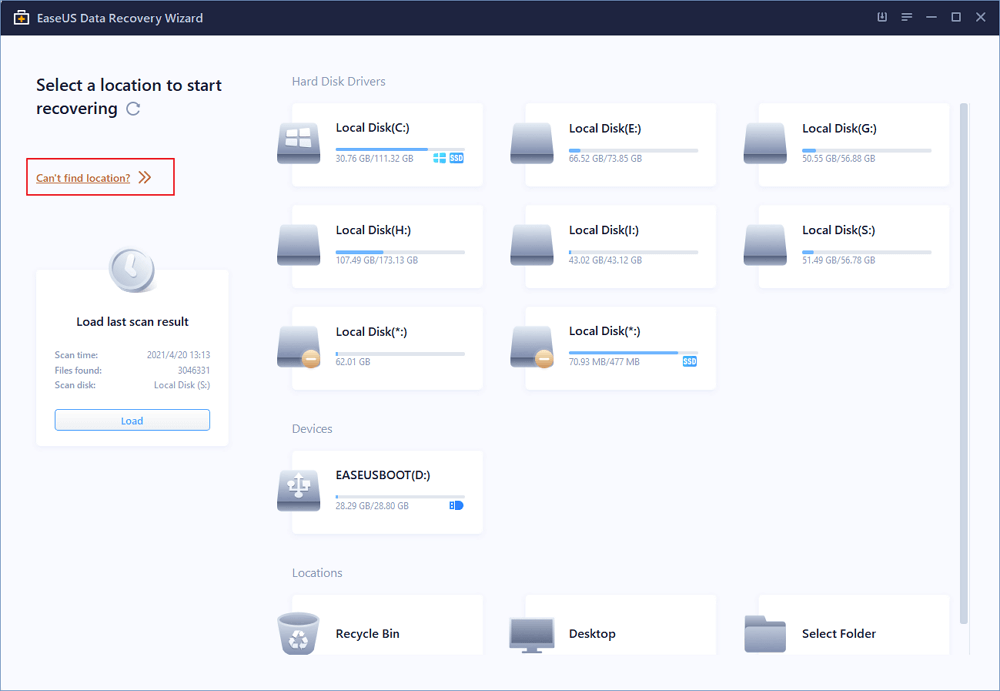Open the hamburger menu in title bar

click(906, 17)
